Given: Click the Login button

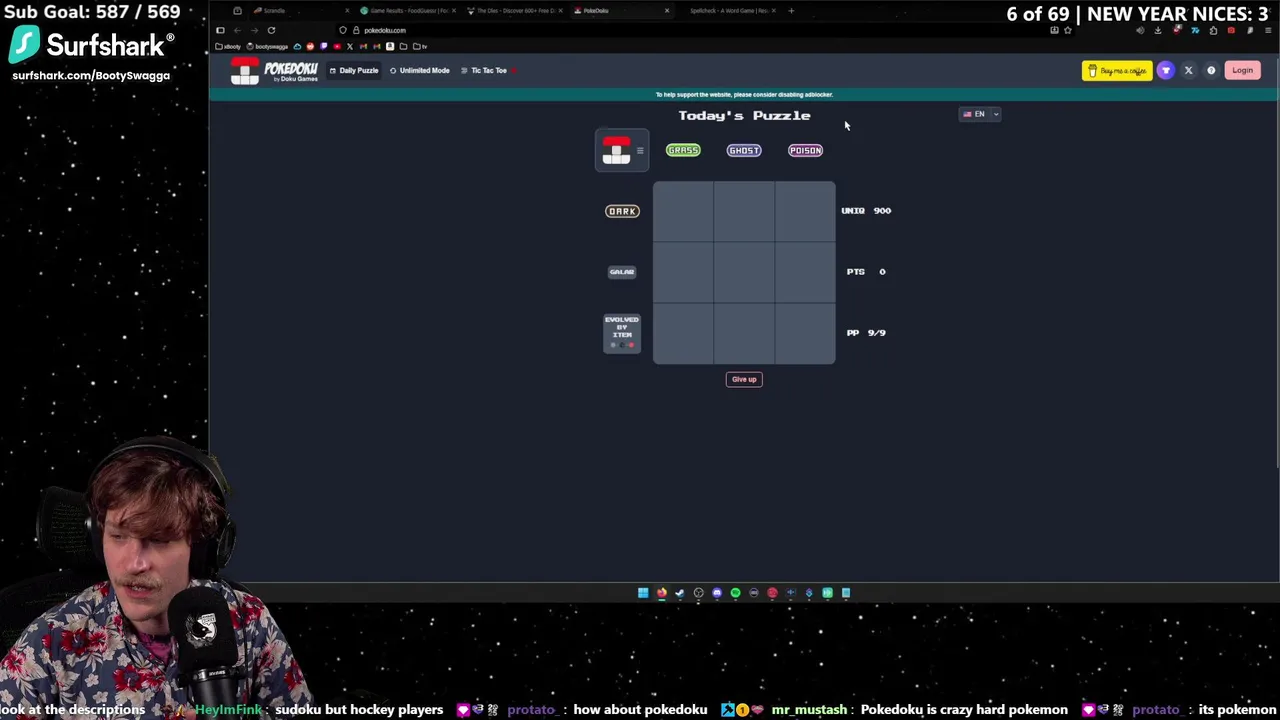Looking at the screenshot, I should pos(1242,70).
